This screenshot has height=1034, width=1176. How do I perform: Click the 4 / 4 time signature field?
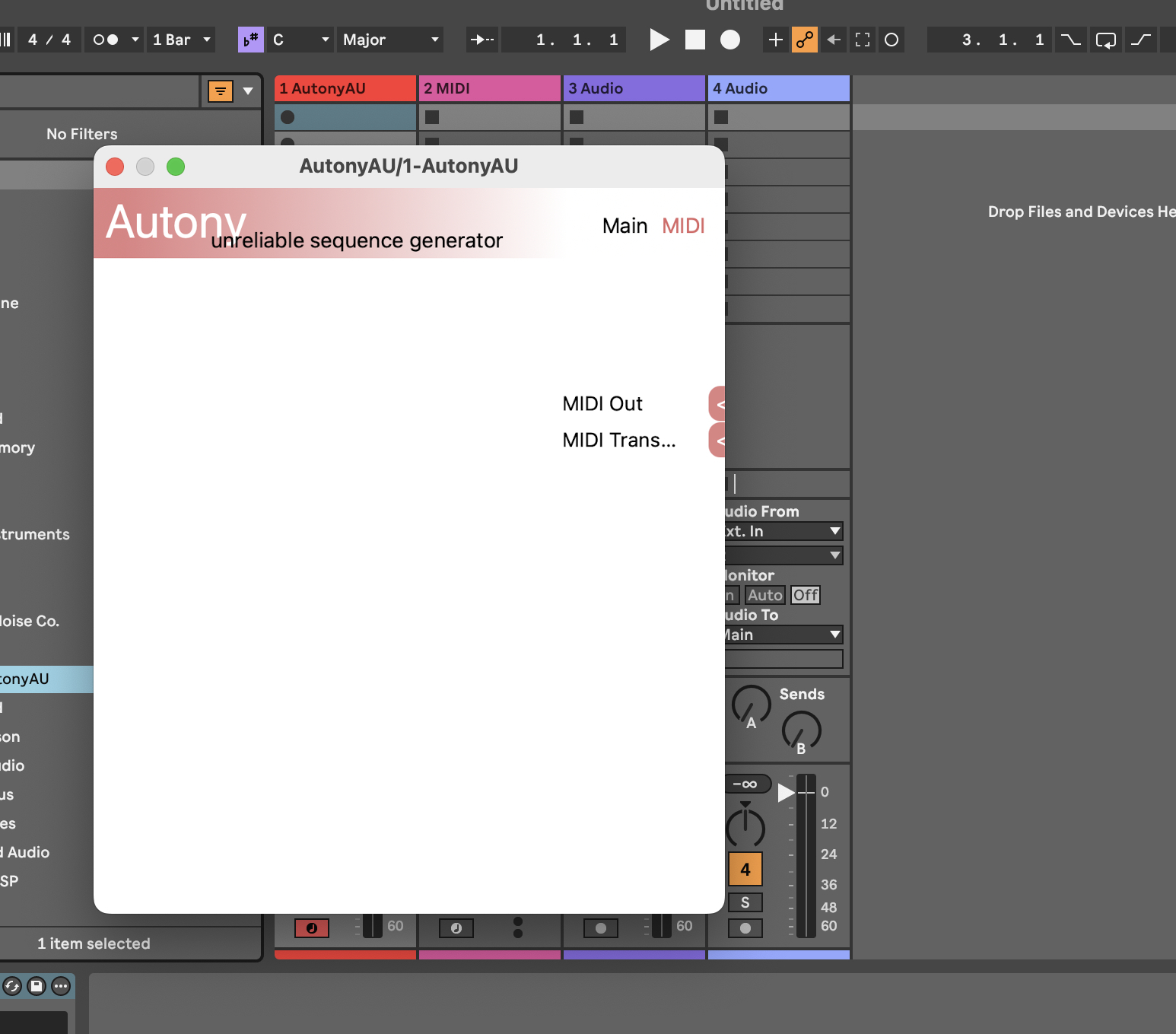pos(49,40)
